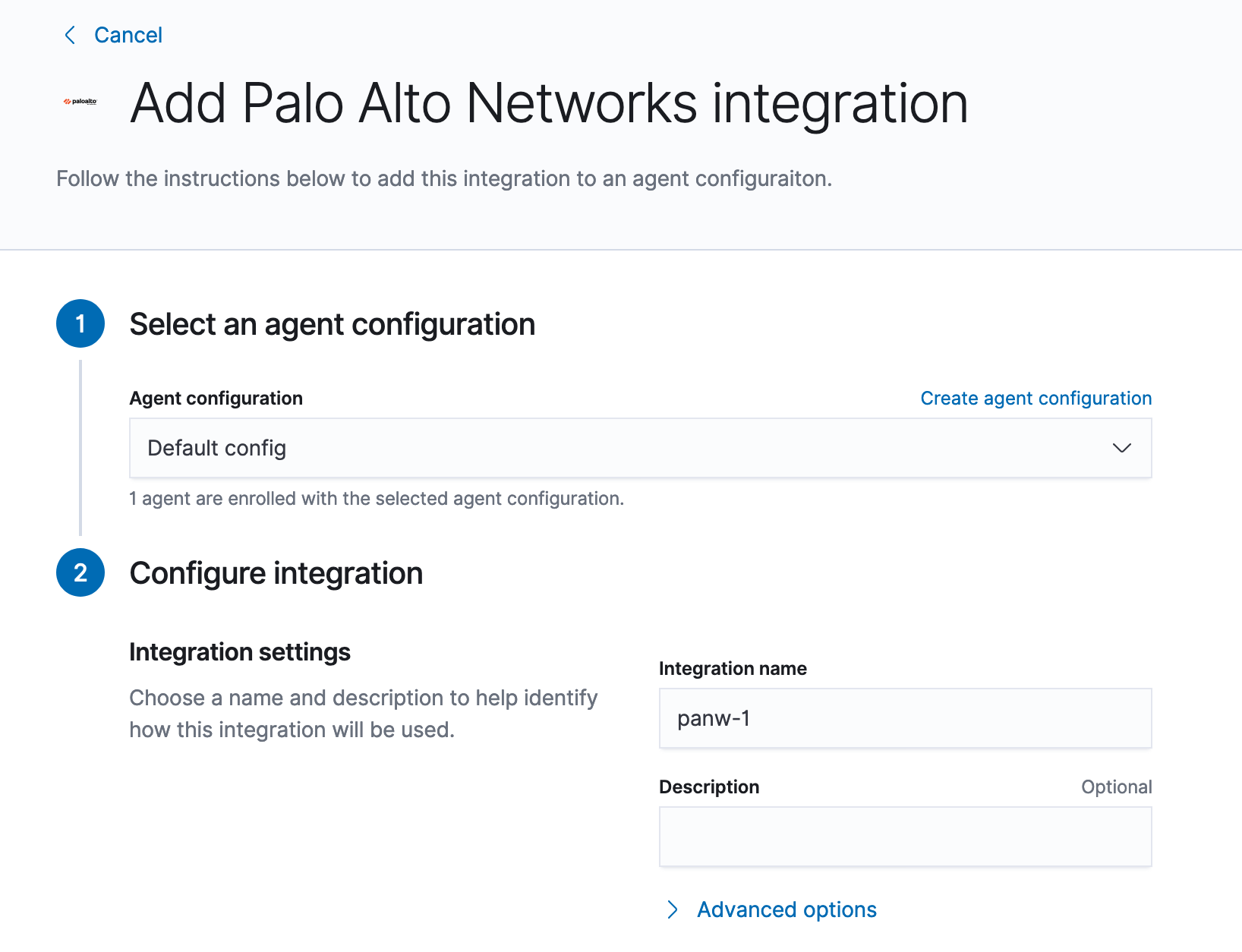Click into the Description text field
This screenshot has width=1242, height=952.
pyautogui.click(x=905, y=837)
